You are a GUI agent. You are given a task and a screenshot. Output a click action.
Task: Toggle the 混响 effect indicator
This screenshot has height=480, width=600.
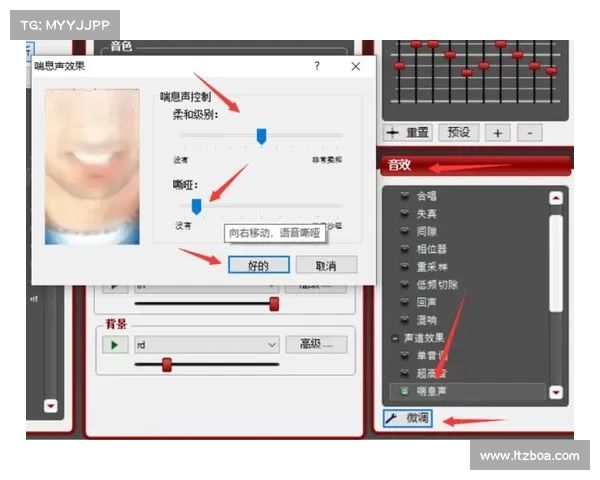(x=404, y=320)
